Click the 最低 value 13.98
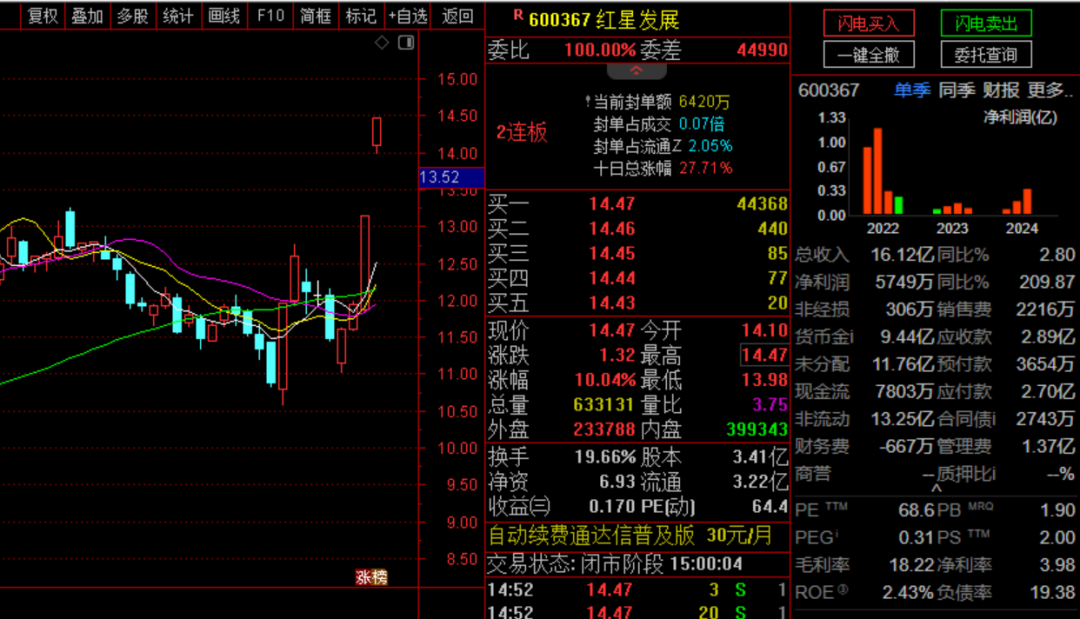Image resolution: width=1080 pixels, height=619 pixels. 765,380
